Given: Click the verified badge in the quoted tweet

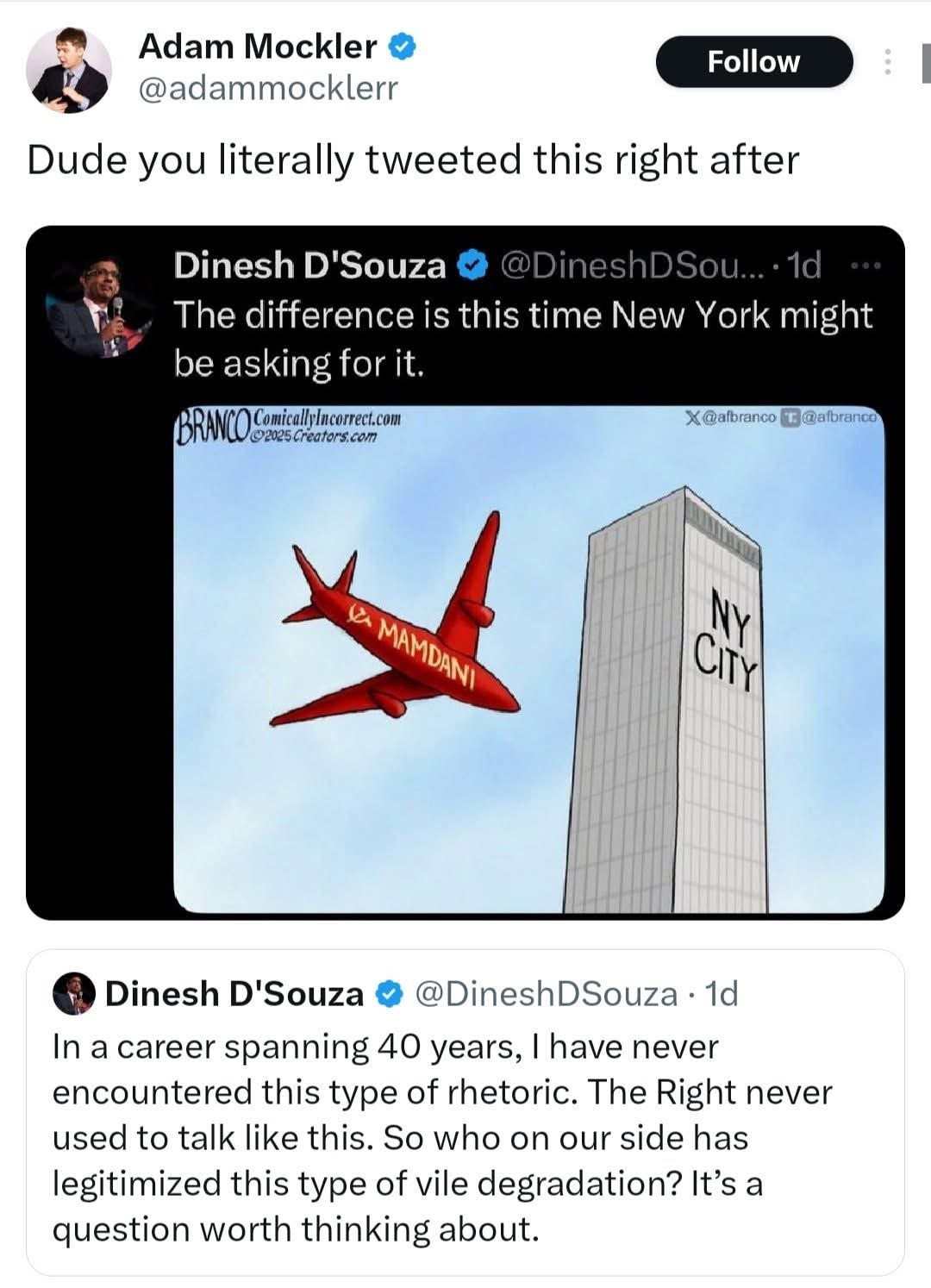Looking at the screenshot, I should click(x=391, y=995).
